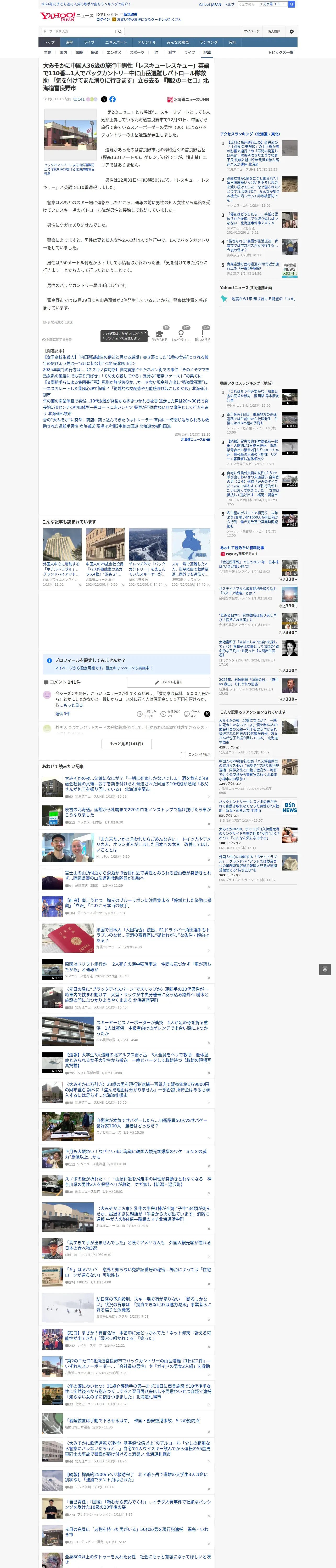Open the エキスパート tab
The width and height of the screenshot is (336, 1568).
pos(116,42)
